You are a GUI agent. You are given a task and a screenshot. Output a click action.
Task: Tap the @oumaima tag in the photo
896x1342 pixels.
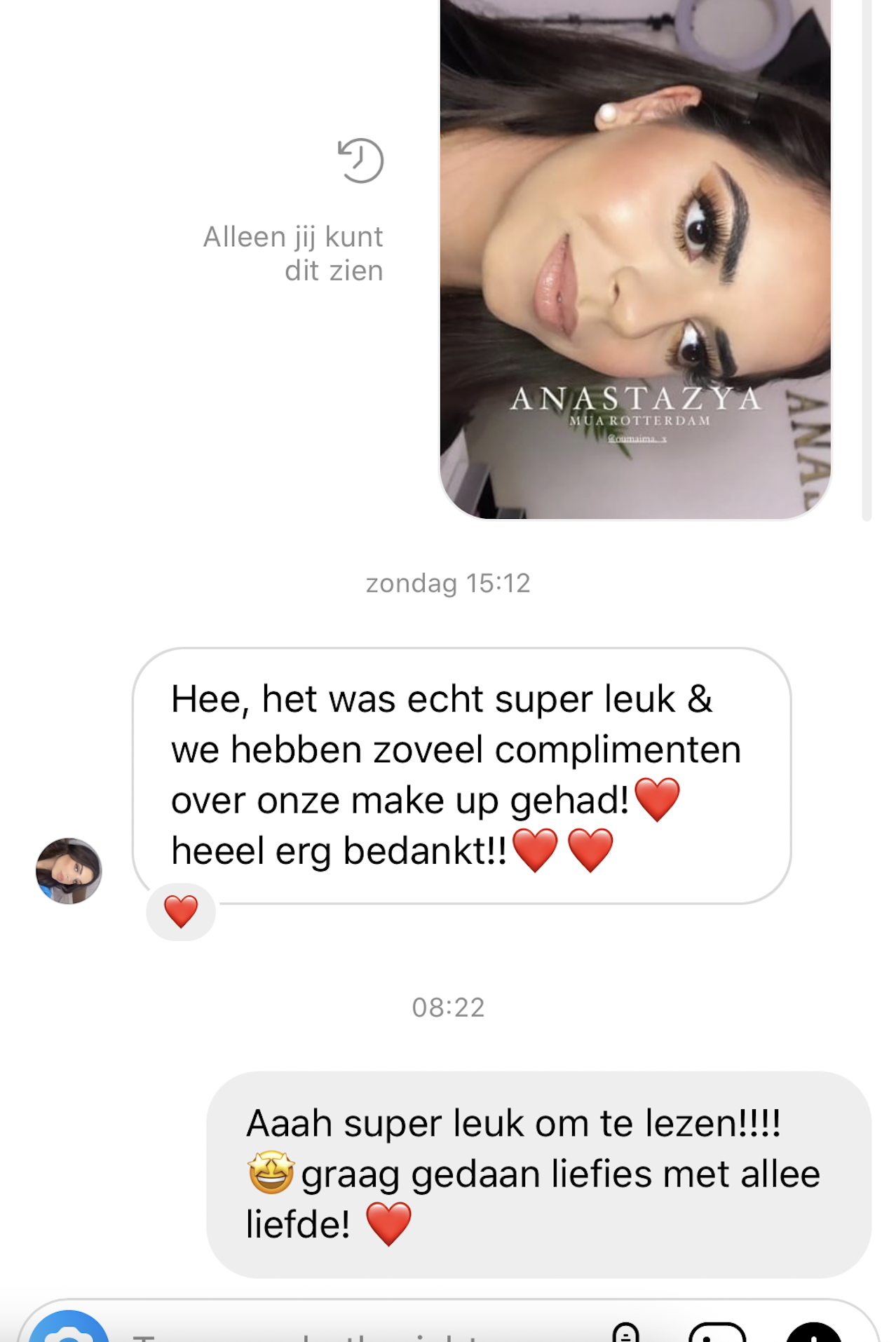click(637, 439)
